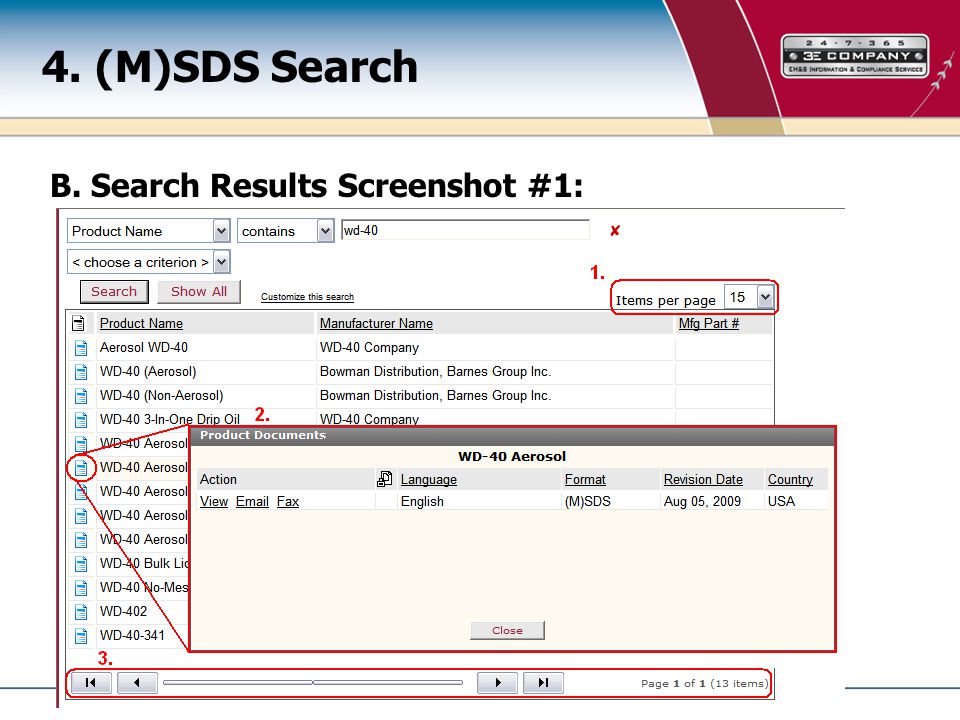Sort by Manufacturer Name column header
This screenshot has width=960, height=720.
tap(376, 323)
